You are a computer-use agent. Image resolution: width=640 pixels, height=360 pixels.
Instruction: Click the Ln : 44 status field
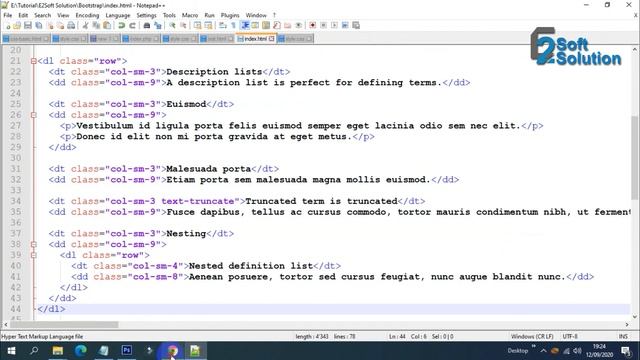[397, 336]
